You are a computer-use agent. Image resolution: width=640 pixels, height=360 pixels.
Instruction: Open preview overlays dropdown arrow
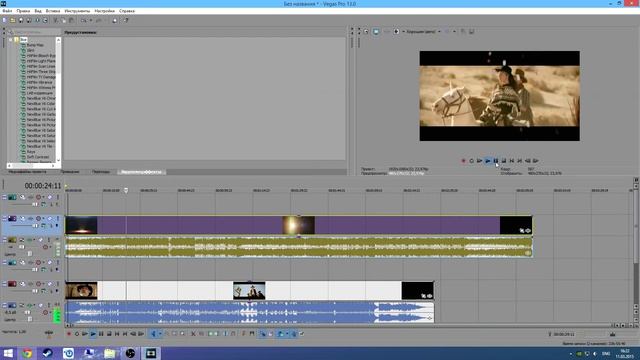click(x=454, y=31)
